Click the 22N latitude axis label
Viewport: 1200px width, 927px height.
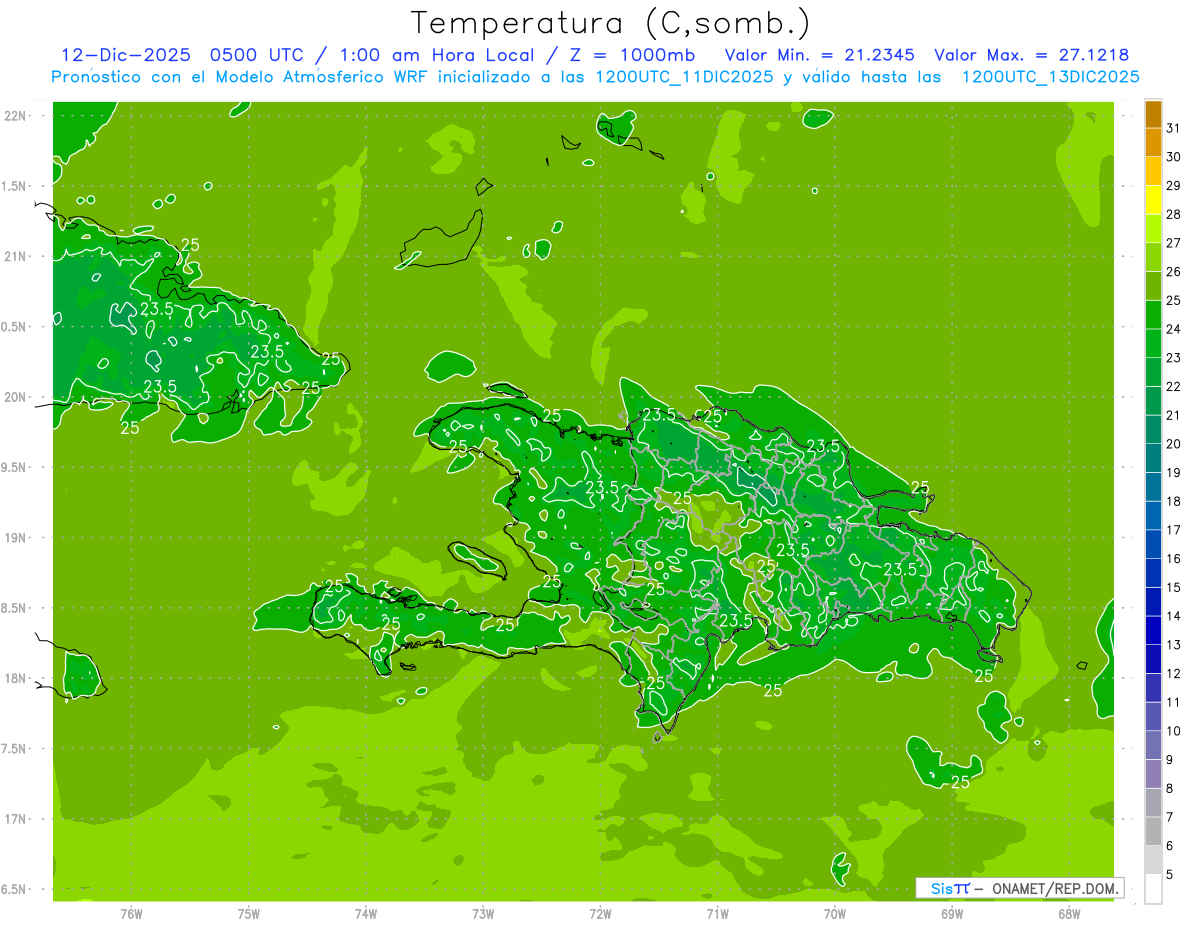click(15, 116)
